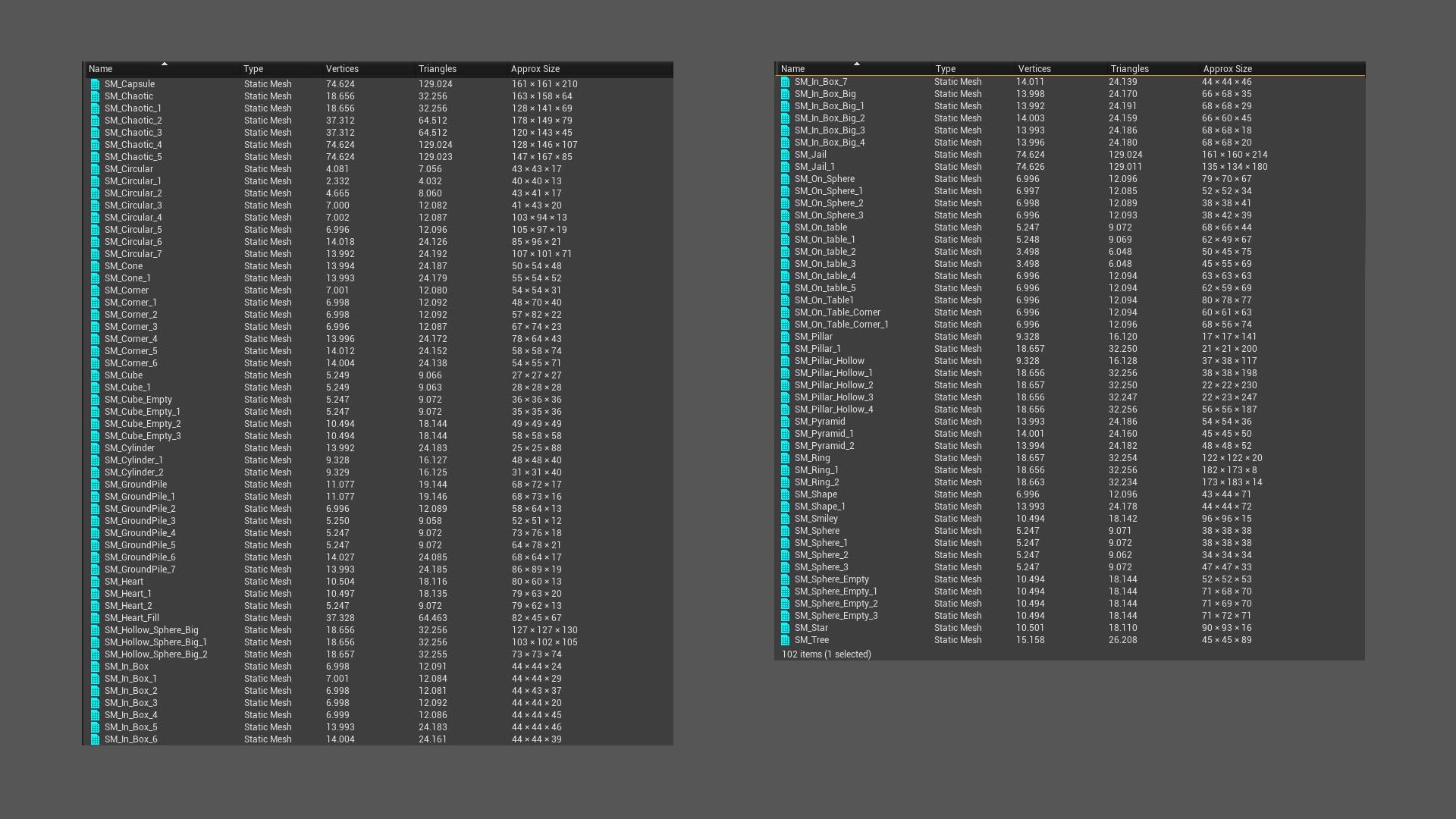Click the Approx Size column header
1456x819 pixels.
pyautogui.click(x=536, y=68)
